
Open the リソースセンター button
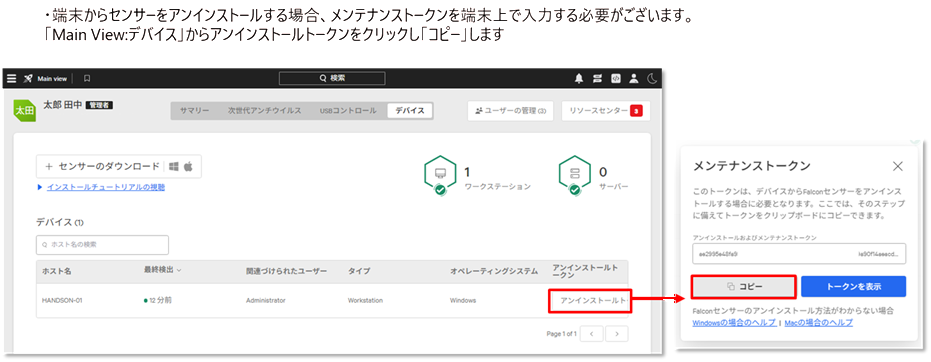point(606,111)
